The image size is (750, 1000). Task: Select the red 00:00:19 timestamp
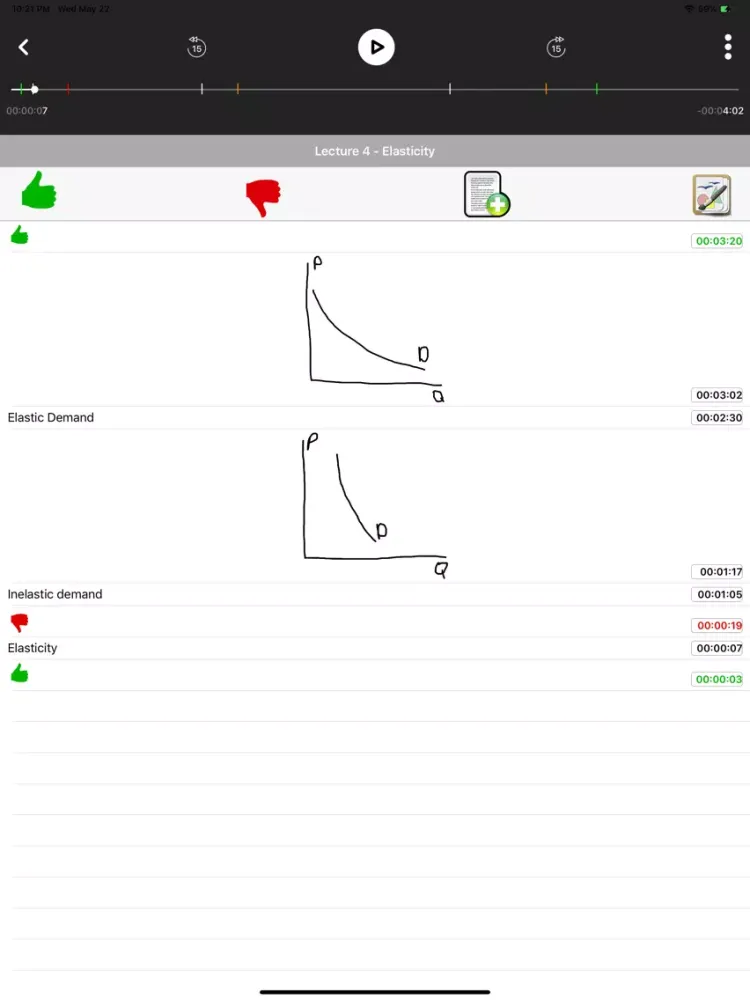pos(717,626)
